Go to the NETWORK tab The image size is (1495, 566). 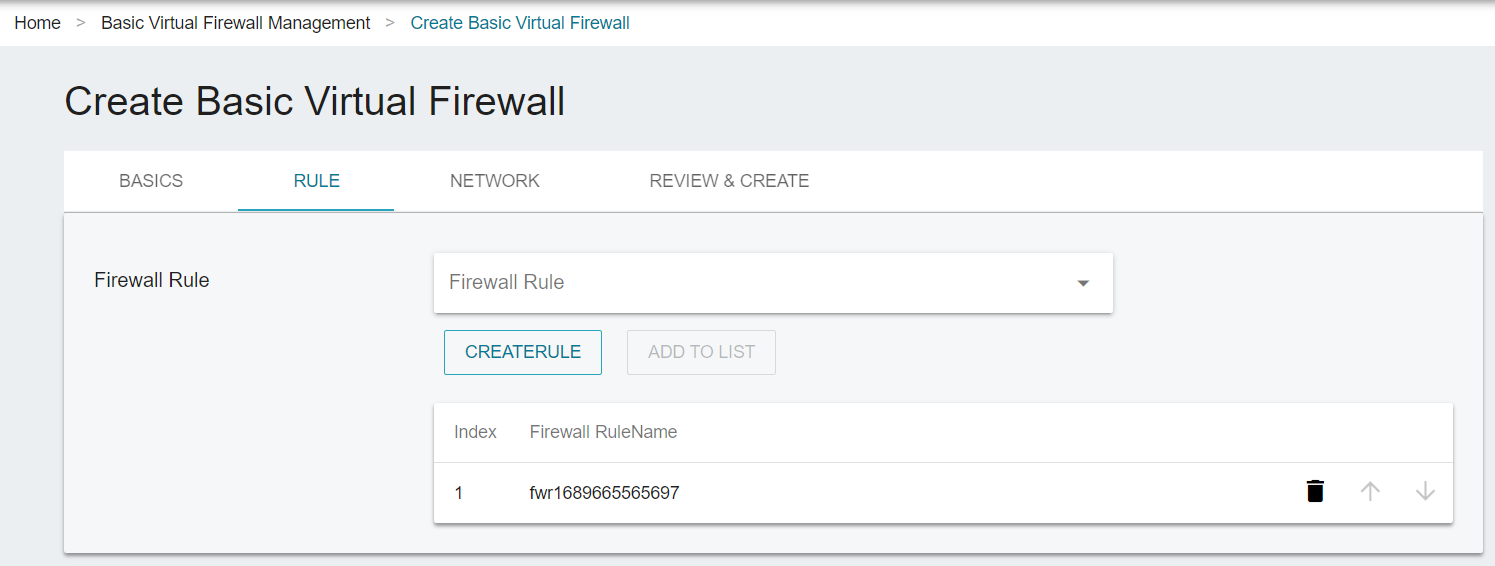coord(495,181)
